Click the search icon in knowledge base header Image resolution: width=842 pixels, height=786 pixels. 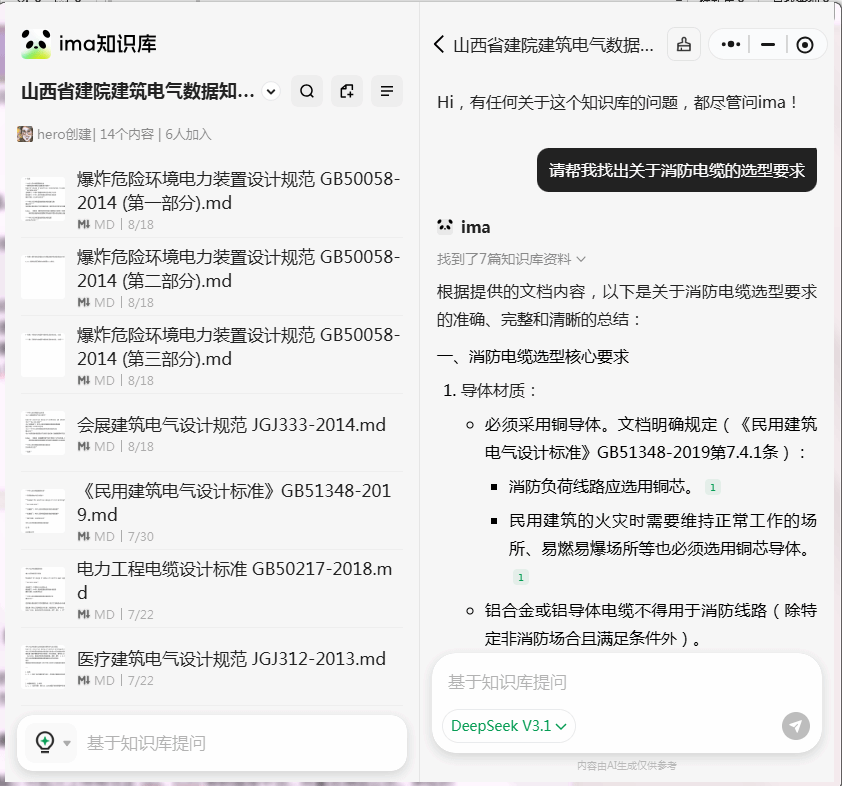tap(307, 91)
